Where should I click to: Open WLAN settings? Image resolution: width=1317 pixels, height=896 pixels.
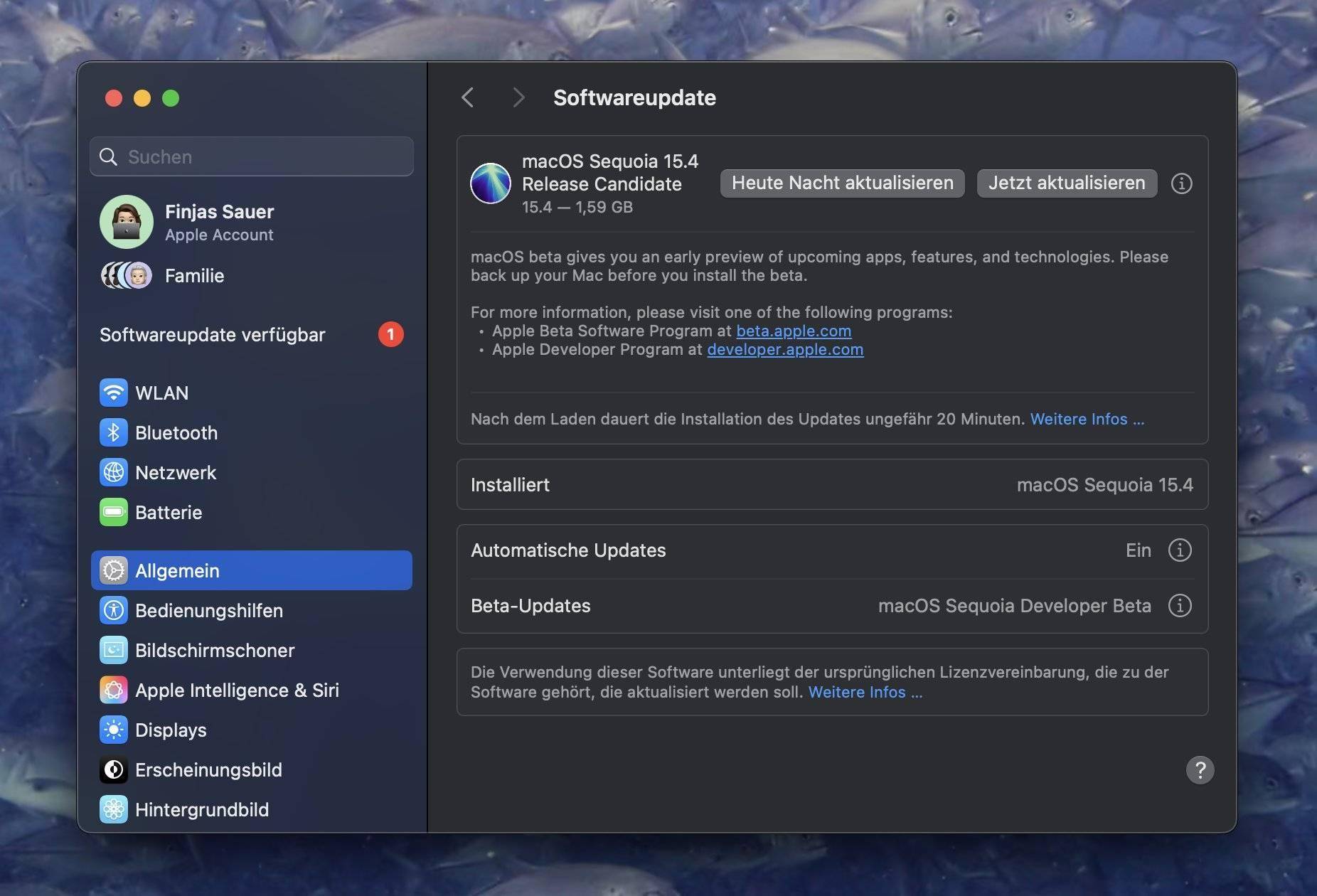tap(252, 393)
